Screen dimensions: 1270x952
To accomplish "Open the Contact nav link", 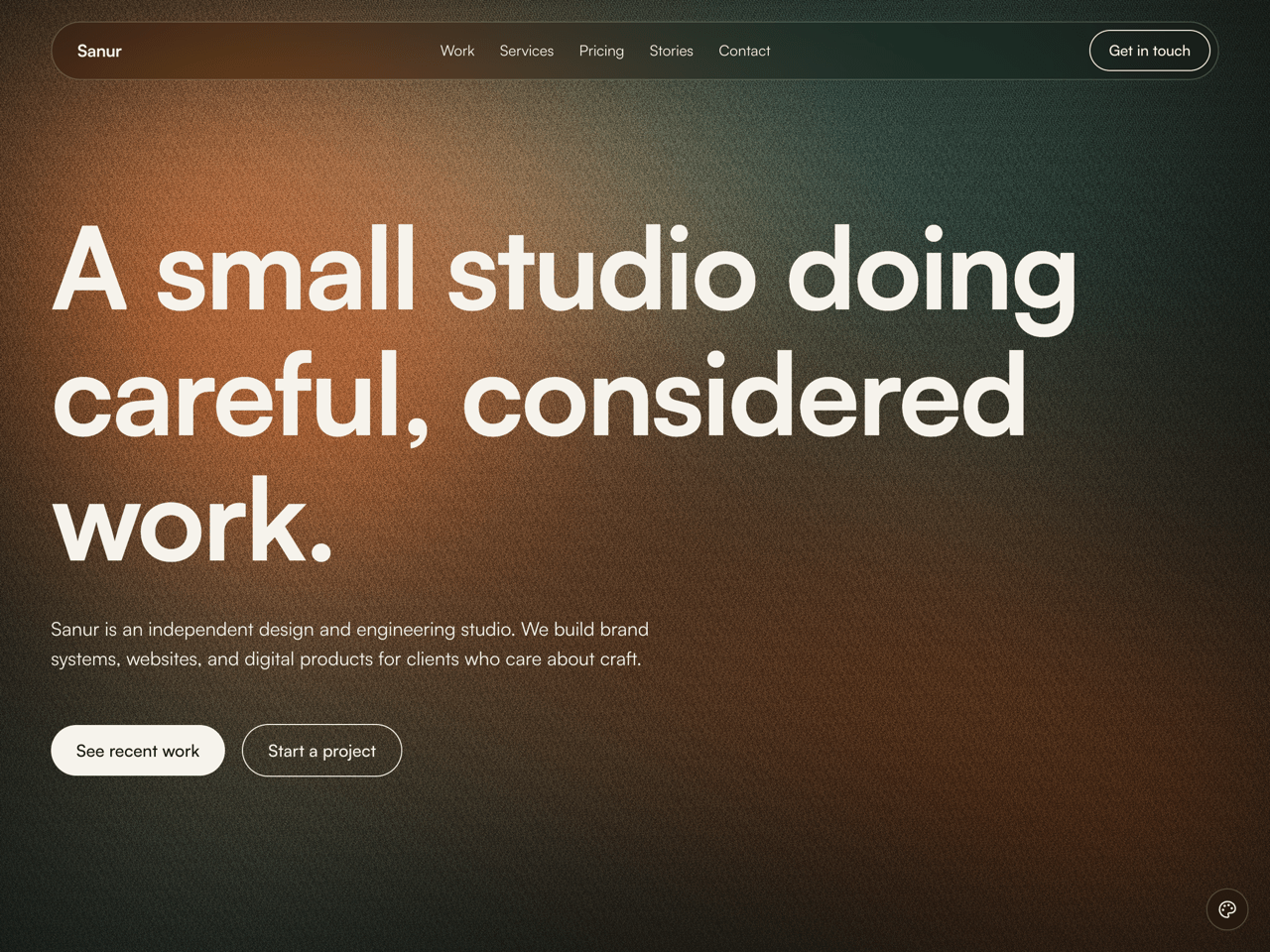I will point(744,51).
